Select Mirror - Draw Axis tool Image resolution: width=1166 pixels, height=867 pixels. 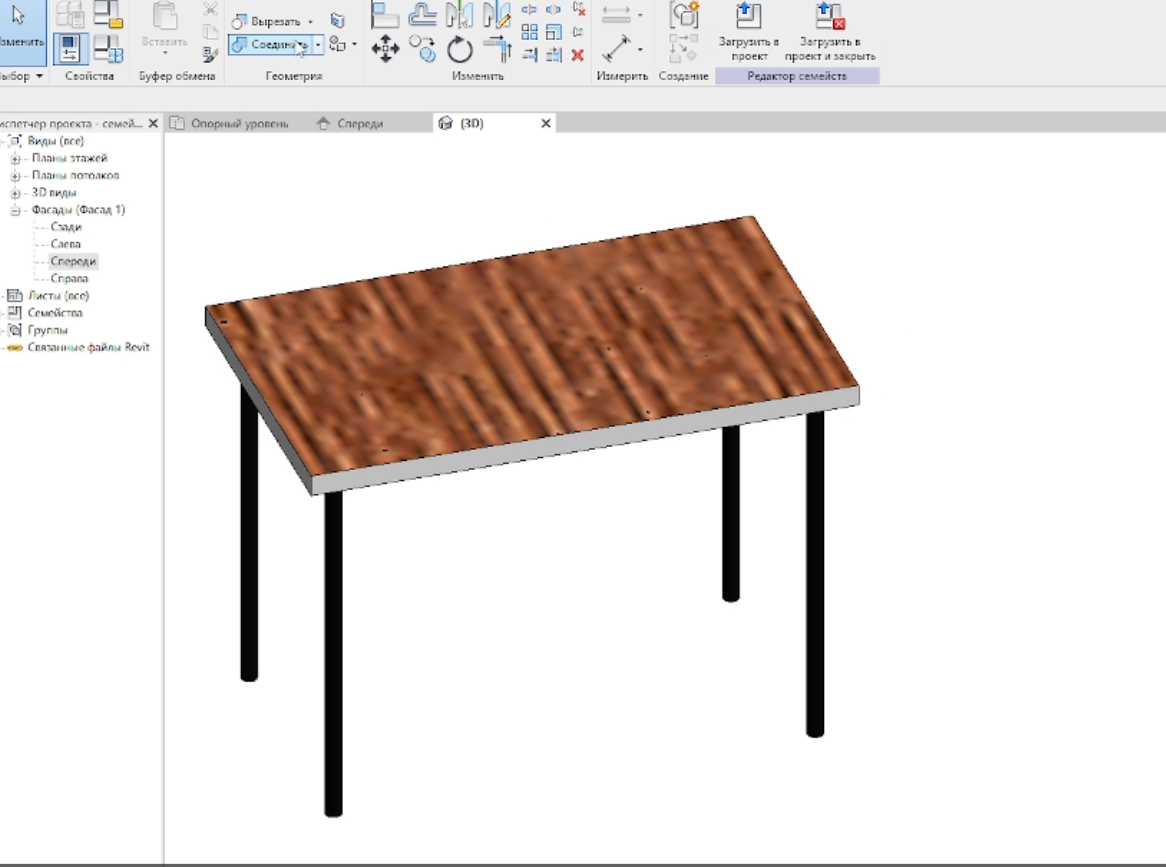point(497,15)
